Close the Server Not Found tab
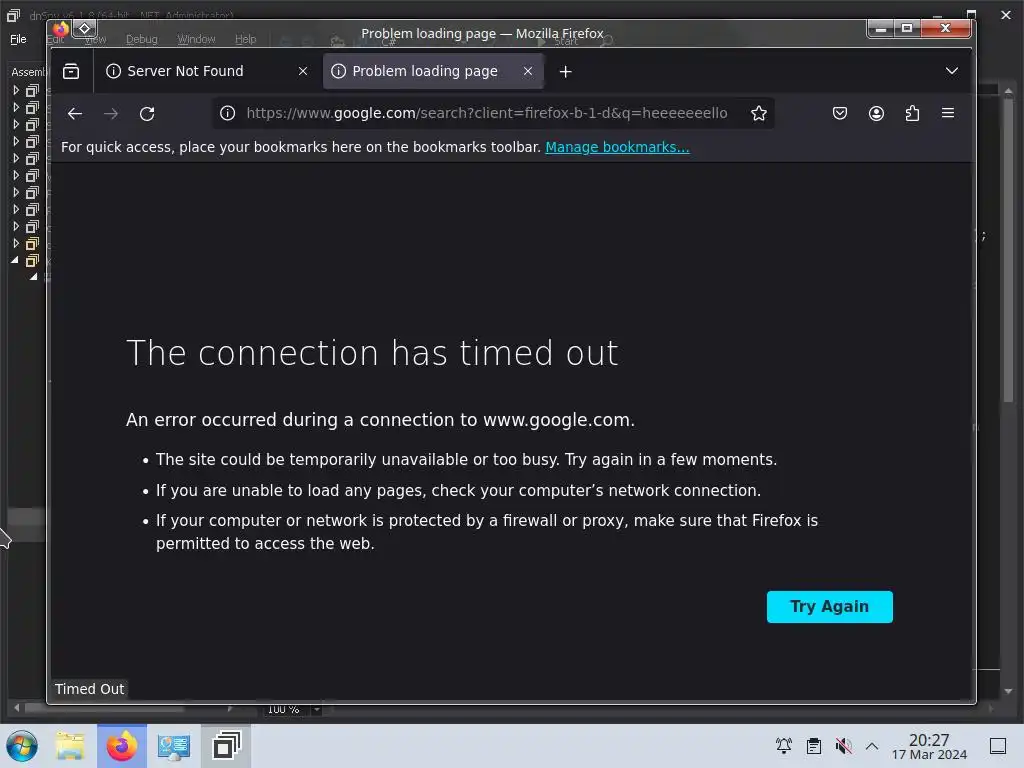The width and height of the screenshot is (1024, 768). tap(302, 71)
